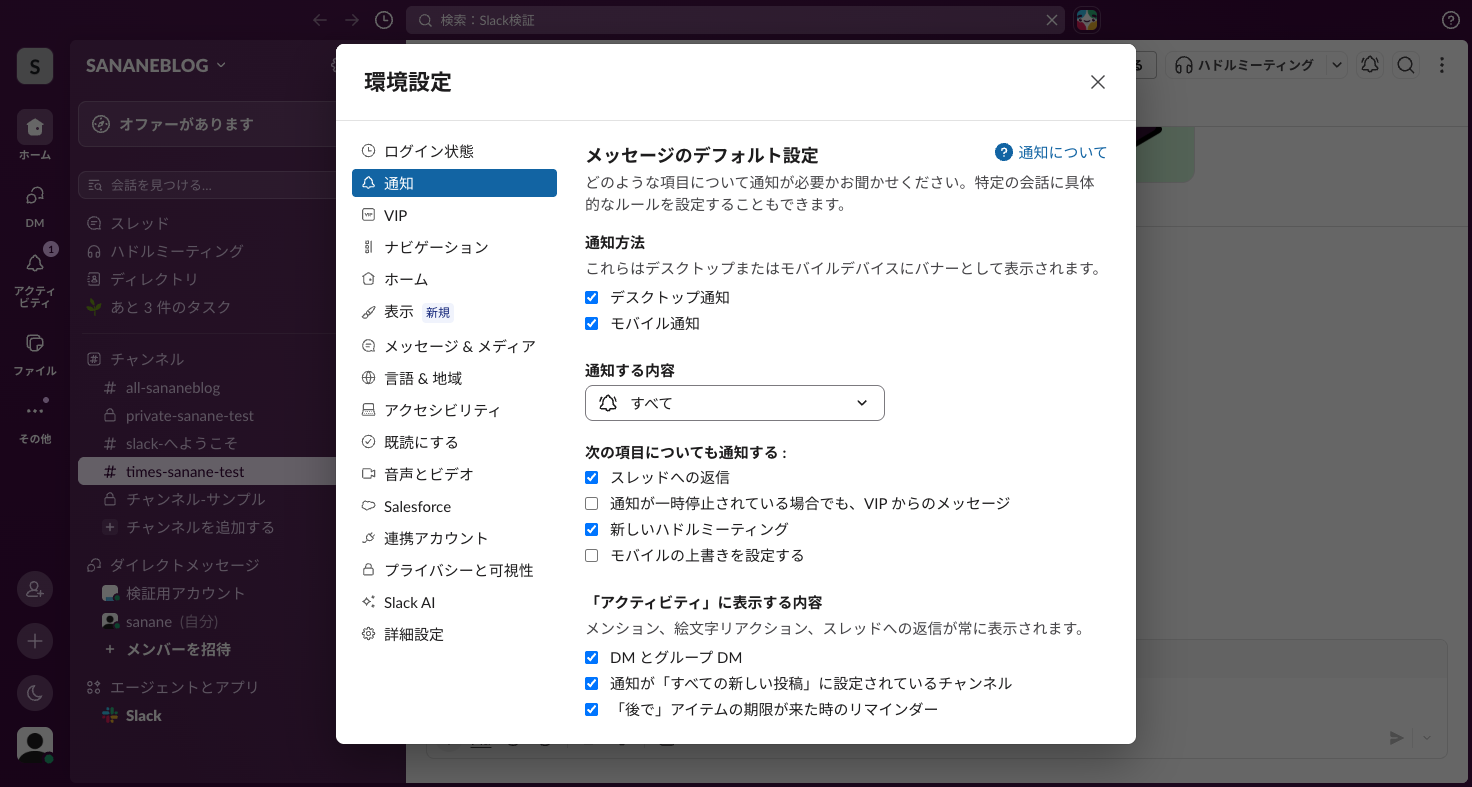
Task: Select 通知 settings tab
Action: click(x=454, y=183)
